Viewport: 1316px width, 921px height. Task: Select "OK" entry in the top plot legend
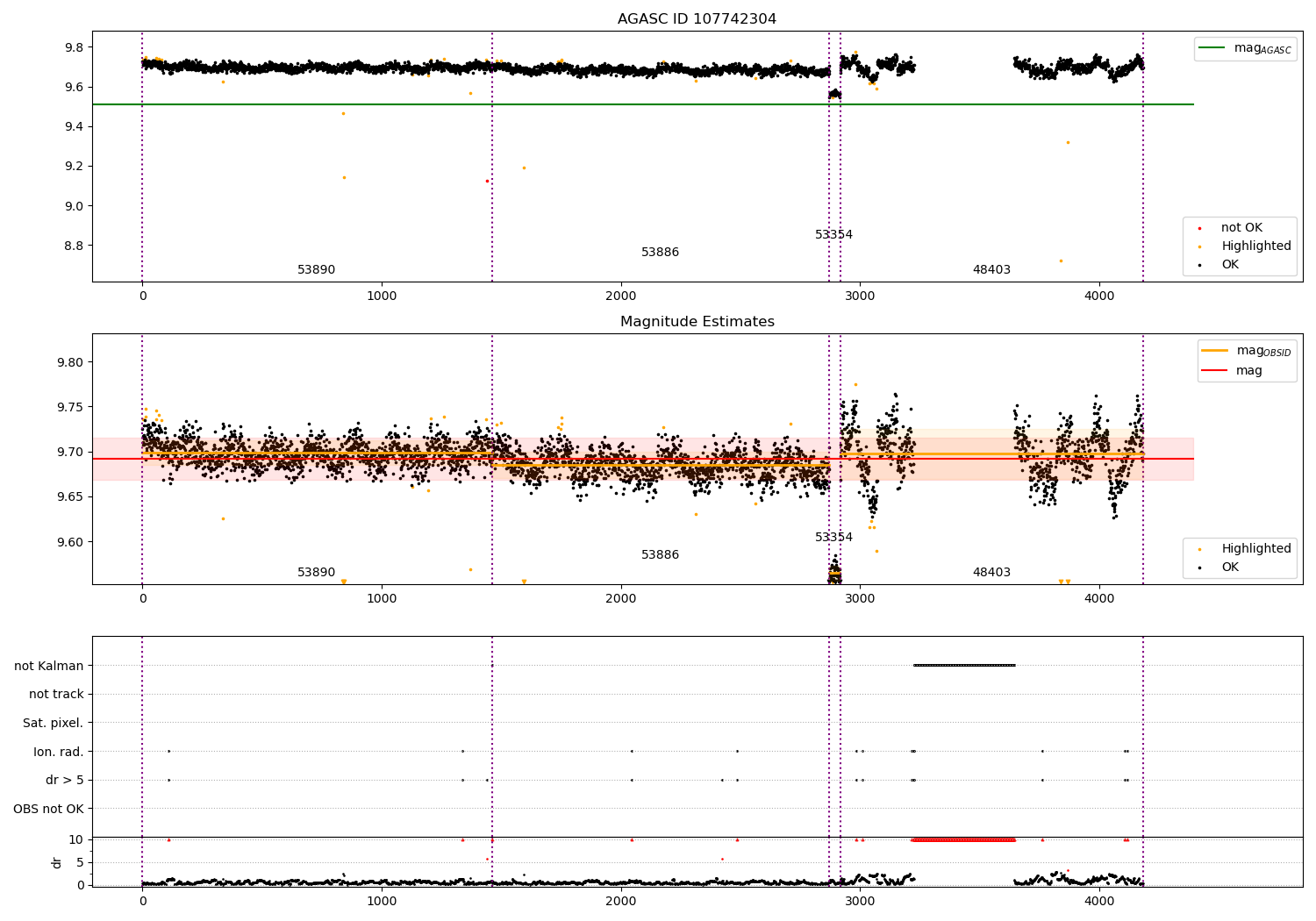(x=1230, y=265)
